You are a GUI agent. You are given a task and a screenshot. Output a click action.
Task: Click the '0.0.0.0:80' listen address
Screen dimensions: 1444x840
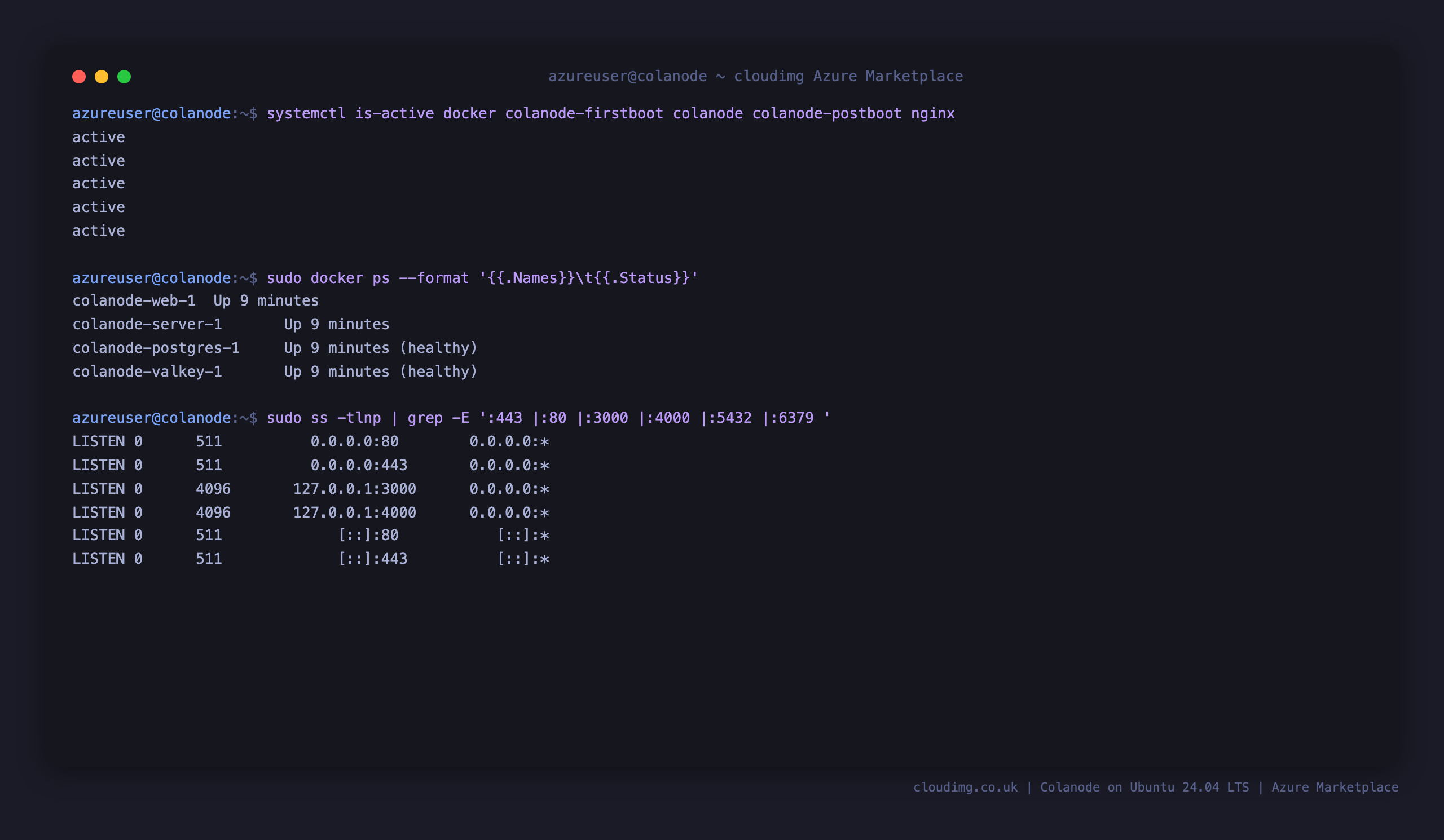coord(354,441)
